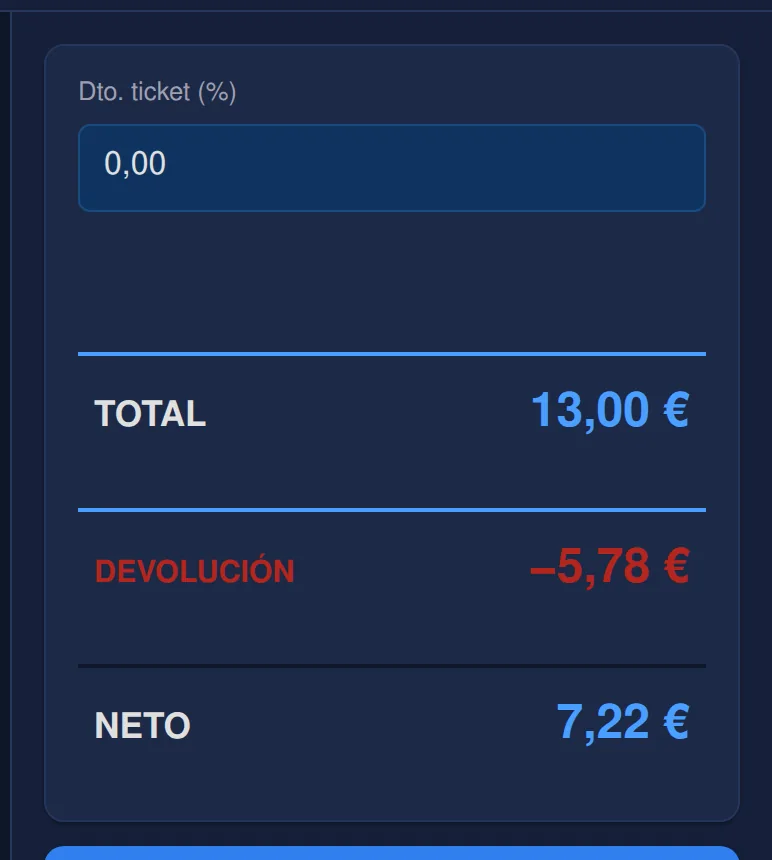This screenshot has width=772, height=860.
Task: Click the euro symbol next to –5,78
Action: click(x=676, y=566)
